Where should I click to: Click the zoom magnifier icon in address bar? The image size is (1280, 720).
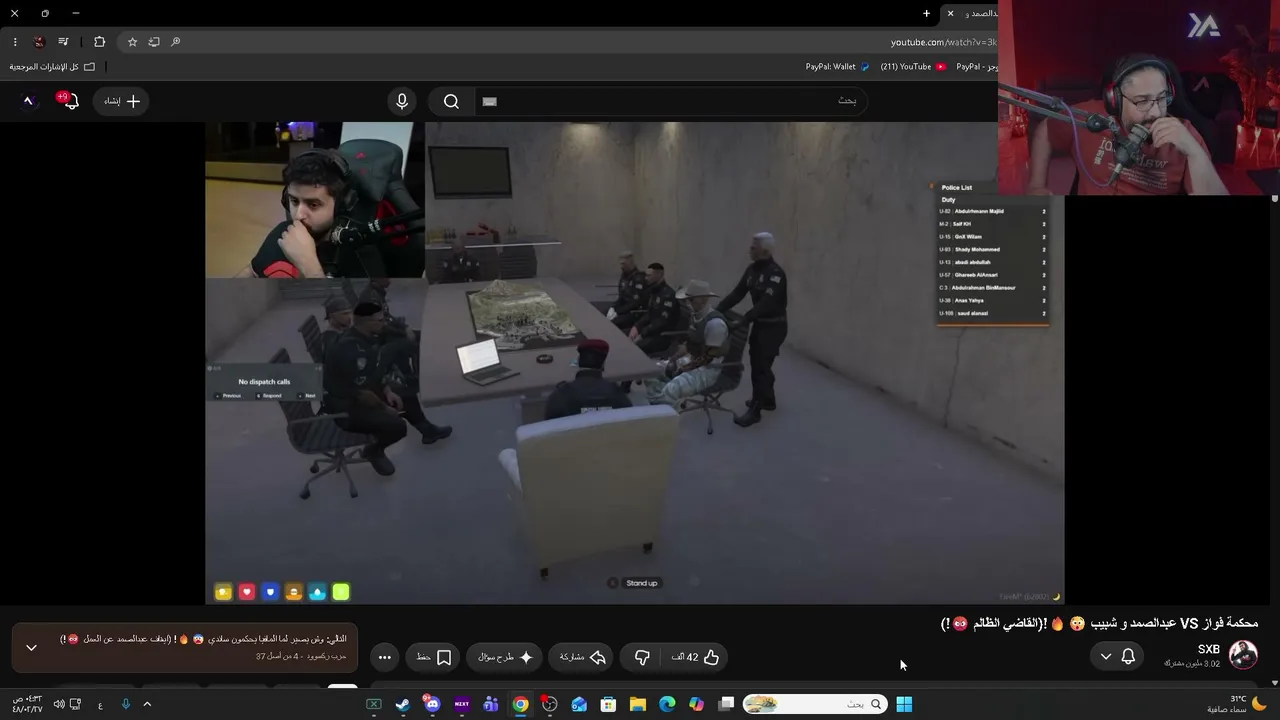[176, 42]
